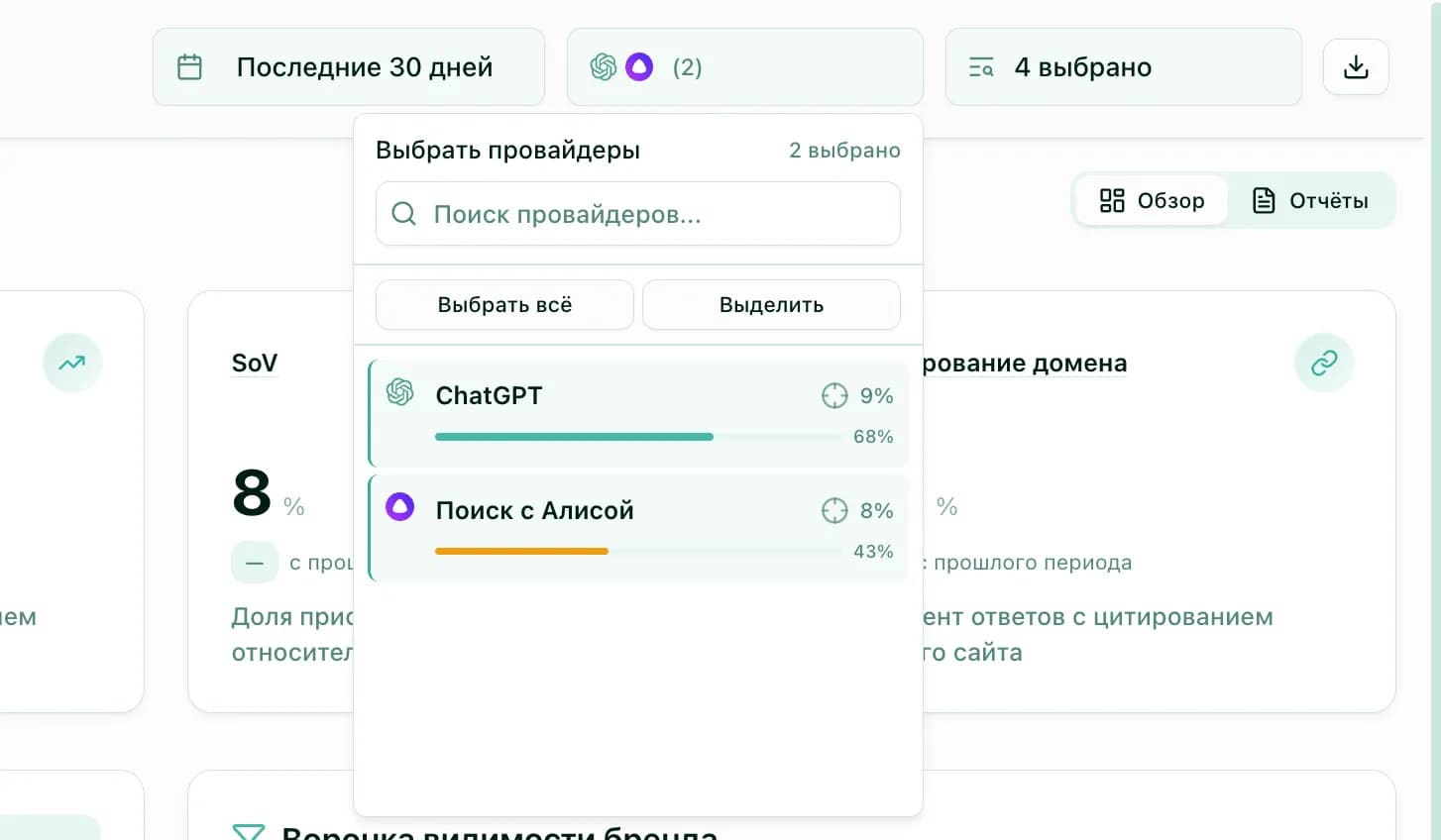Click the Alice icon in the provider chip
Screen dimensions: 1441x840
(640, 66)
